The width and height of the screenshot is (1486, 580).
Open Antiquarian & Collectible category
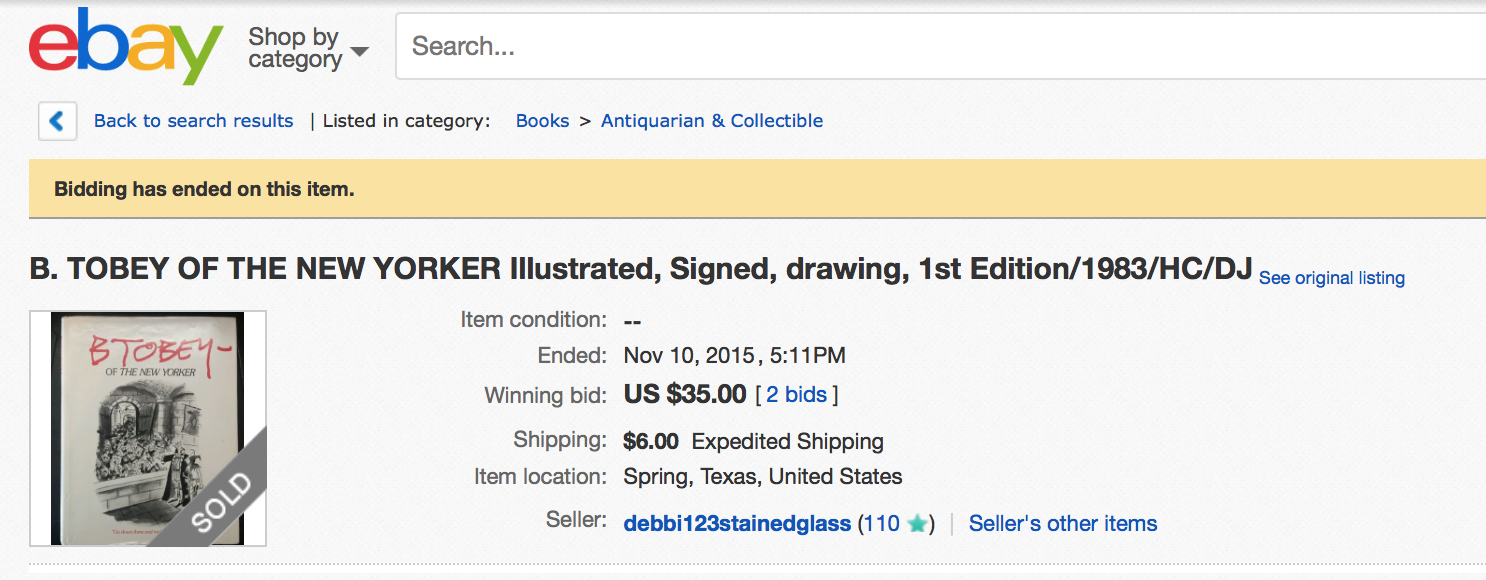point(711,121)
